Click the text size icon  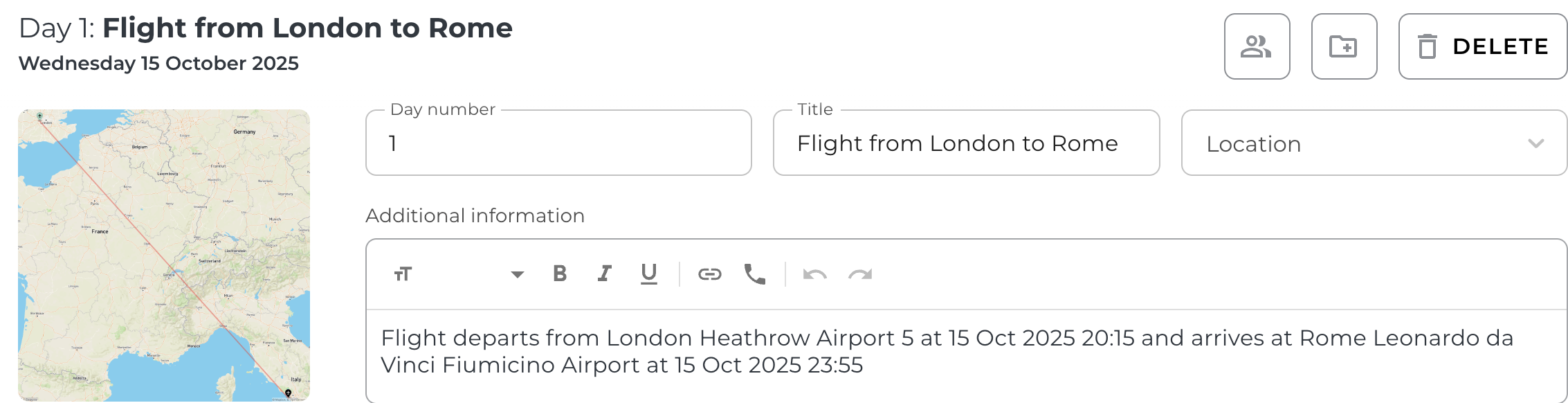point(403,274)
